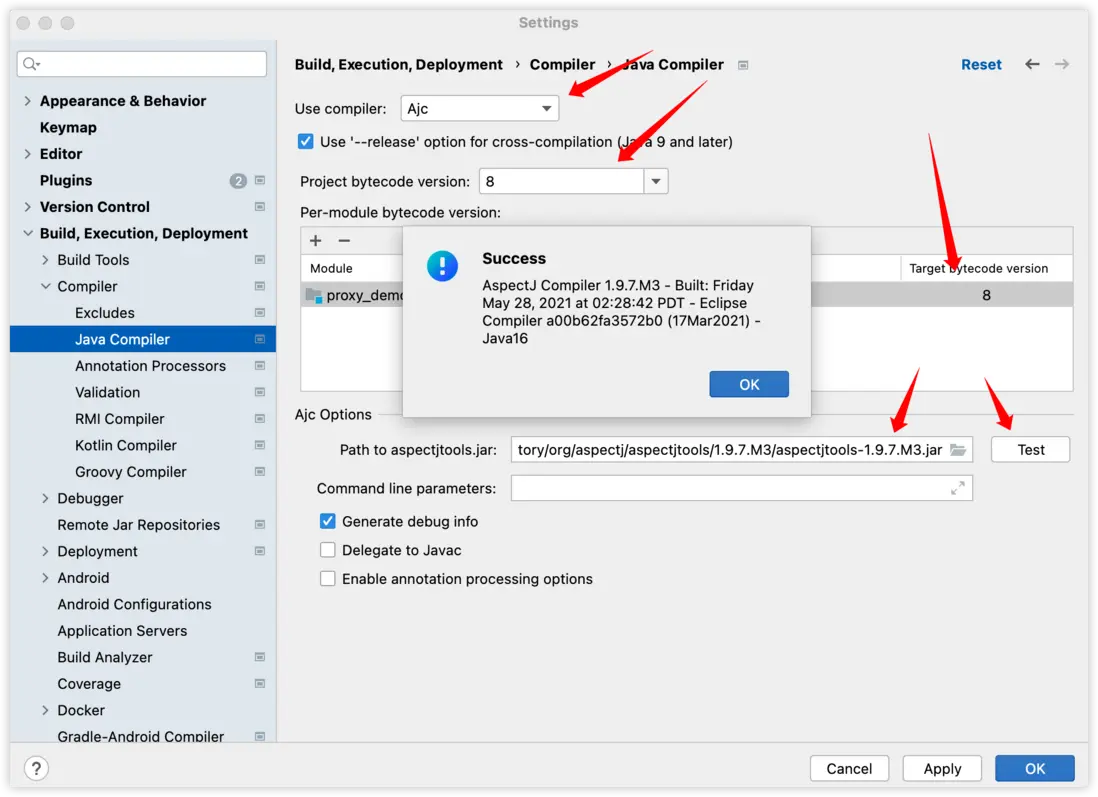Screen dimensions: 1098x797
Task: Enable annotation processing options checkbox
Action: [x=327, y=578]
